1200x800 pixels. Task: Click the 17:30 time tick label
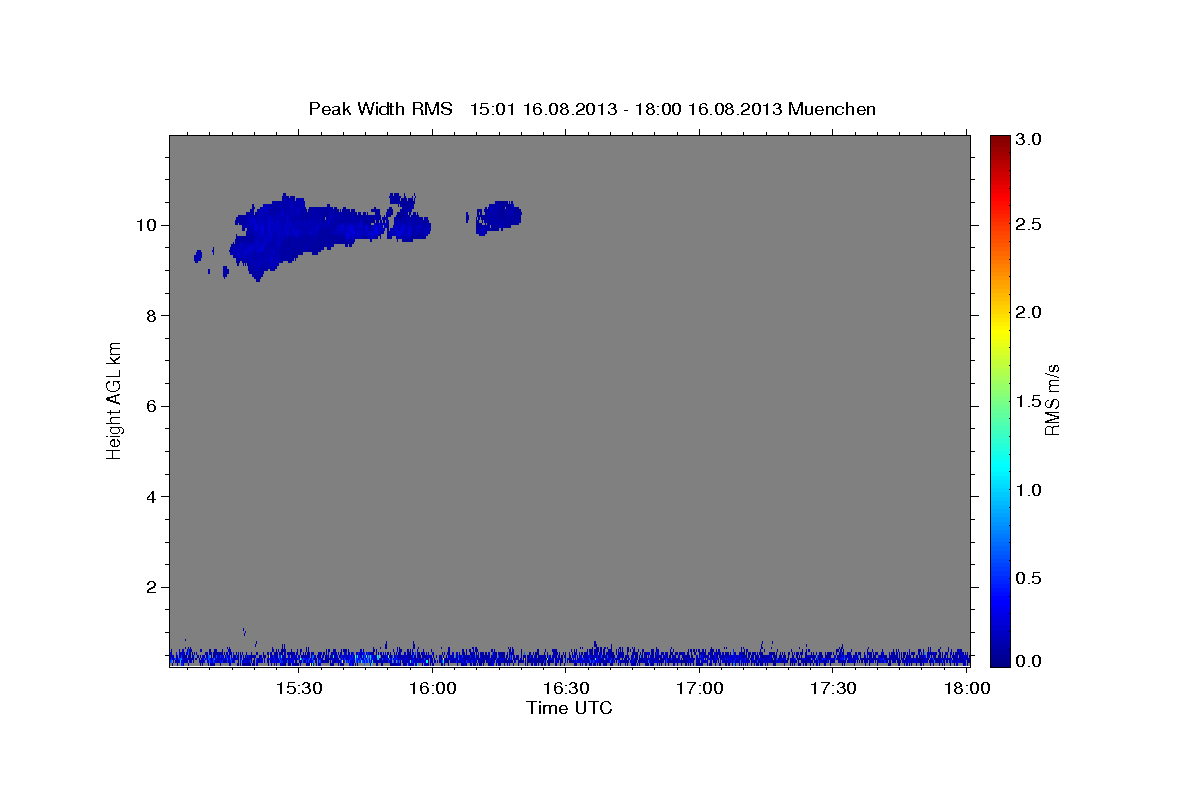coord(833,688)
